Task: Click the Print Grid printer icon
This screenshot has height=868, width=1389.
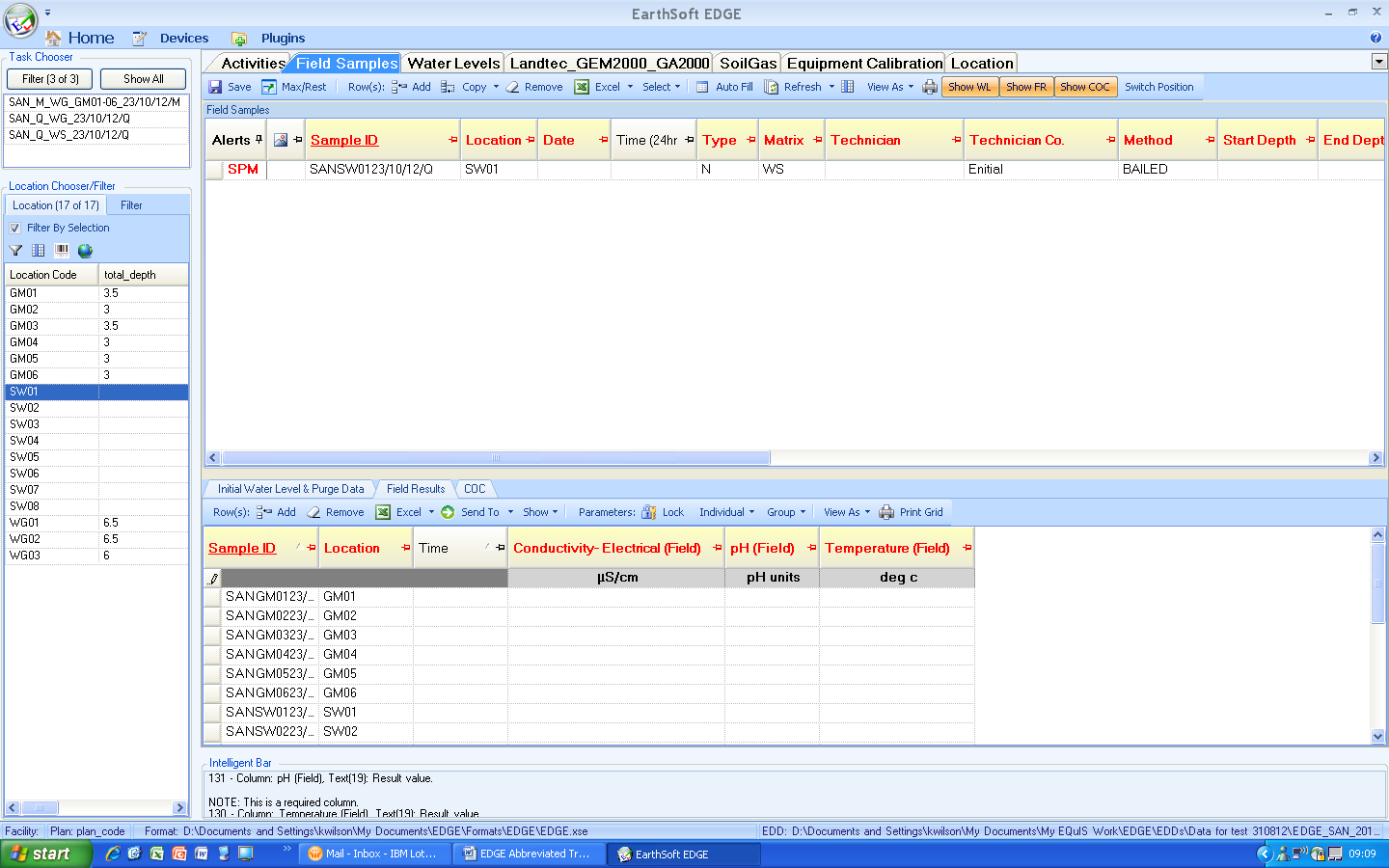Action: tap(886, 512)
